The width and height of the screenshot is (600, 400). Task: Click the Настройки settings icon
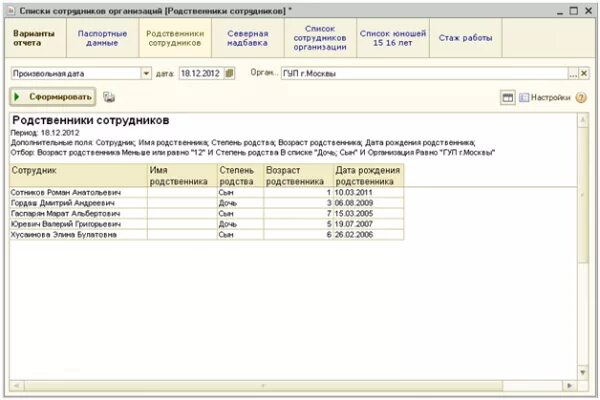point(523,98)
